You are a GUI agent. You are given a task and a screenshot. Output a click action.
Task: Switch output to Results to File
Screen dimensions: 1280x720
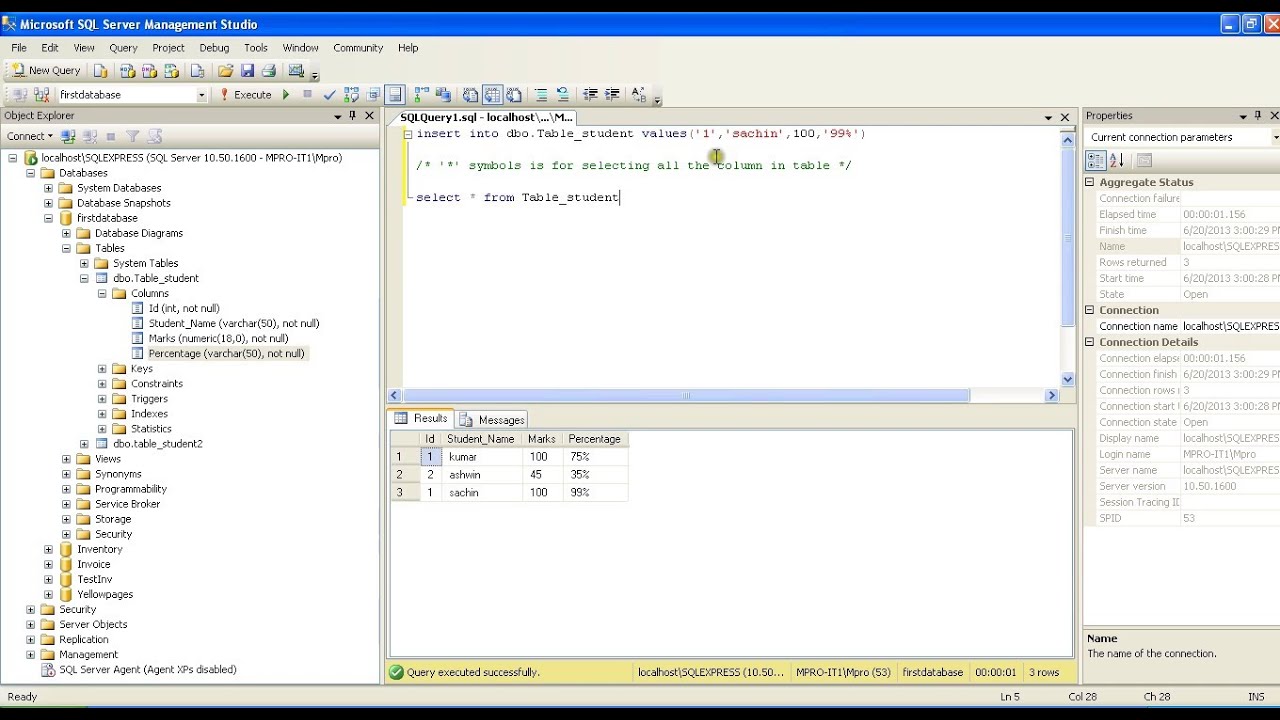[514, 95]
